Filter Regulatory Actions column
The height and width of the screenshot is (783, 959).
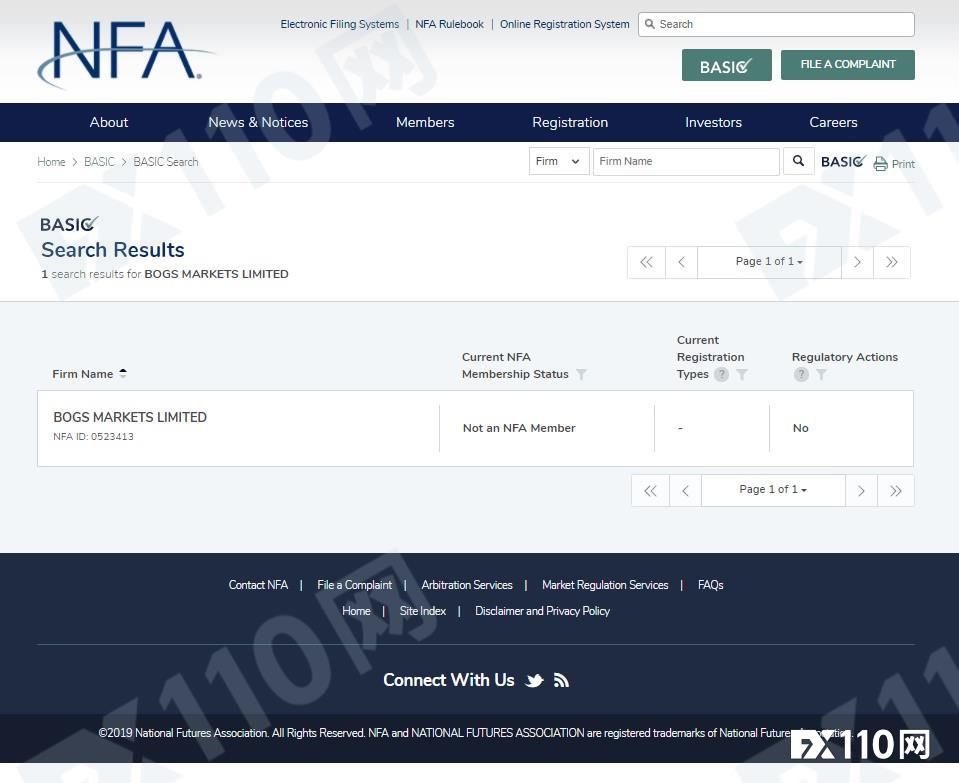click(x=821, y=374)
